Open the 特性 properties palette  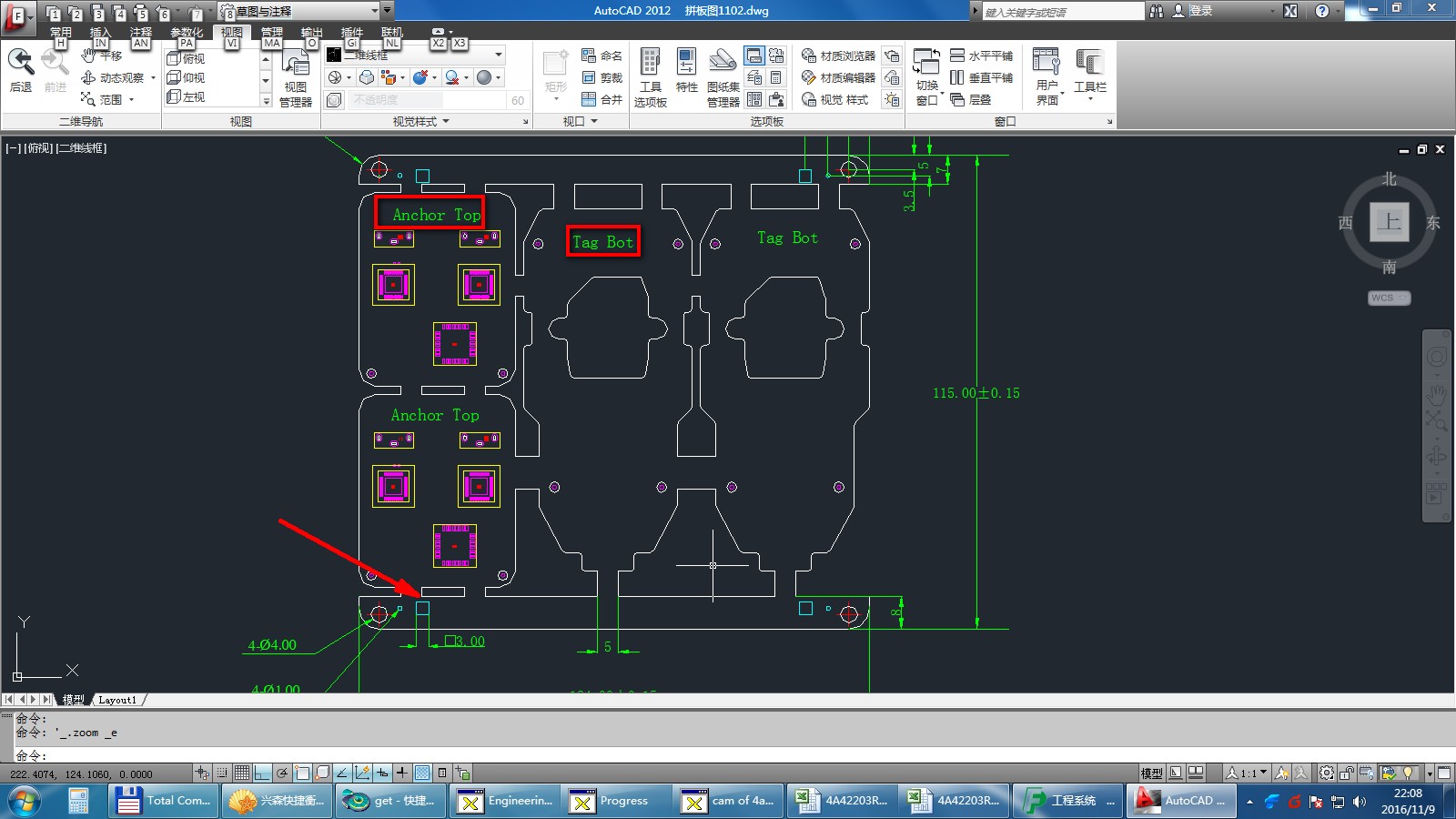click(x=686, y=71)
